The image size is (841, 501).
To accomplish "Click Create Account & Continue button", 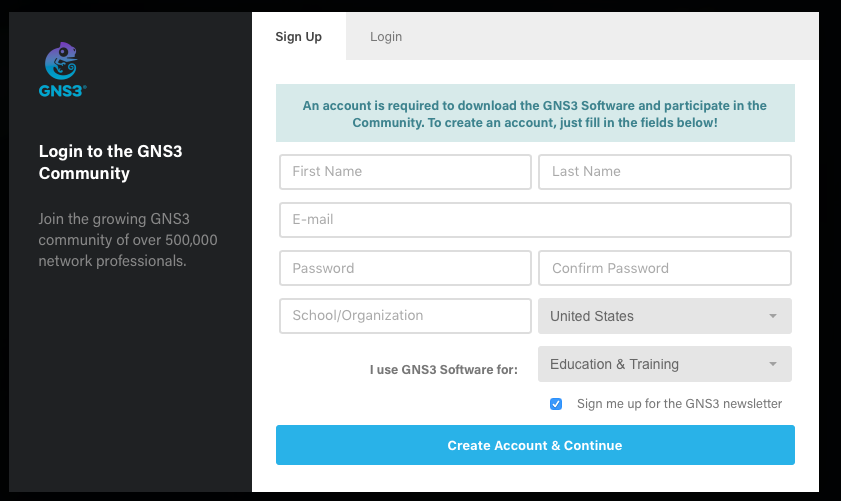I will [x=535, y=445].
